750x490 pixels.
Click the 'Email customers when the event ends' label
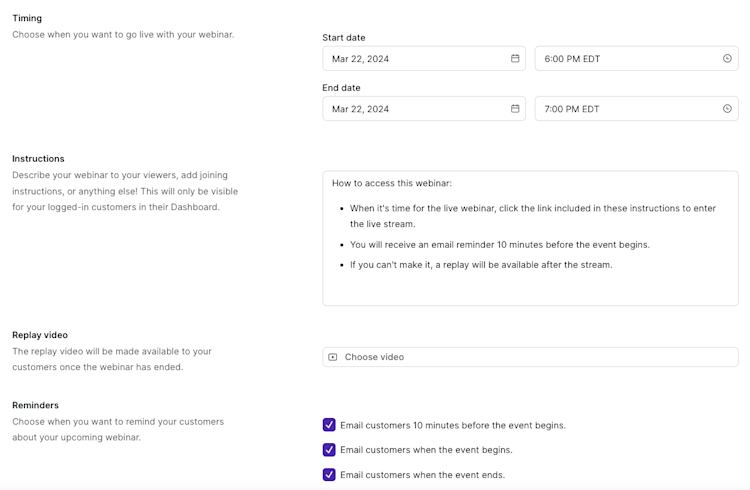(x=422, y=475)
